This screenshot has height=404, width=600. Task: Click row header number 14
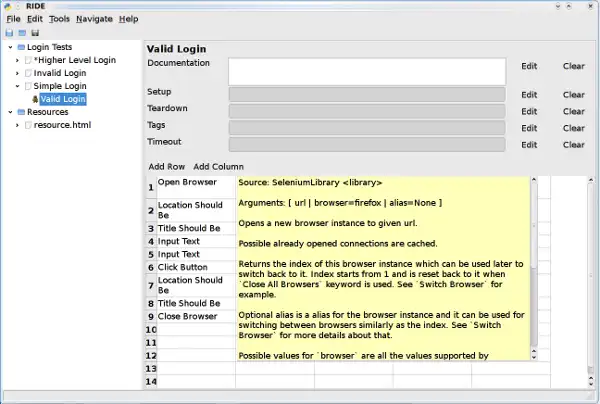[151, 382]
